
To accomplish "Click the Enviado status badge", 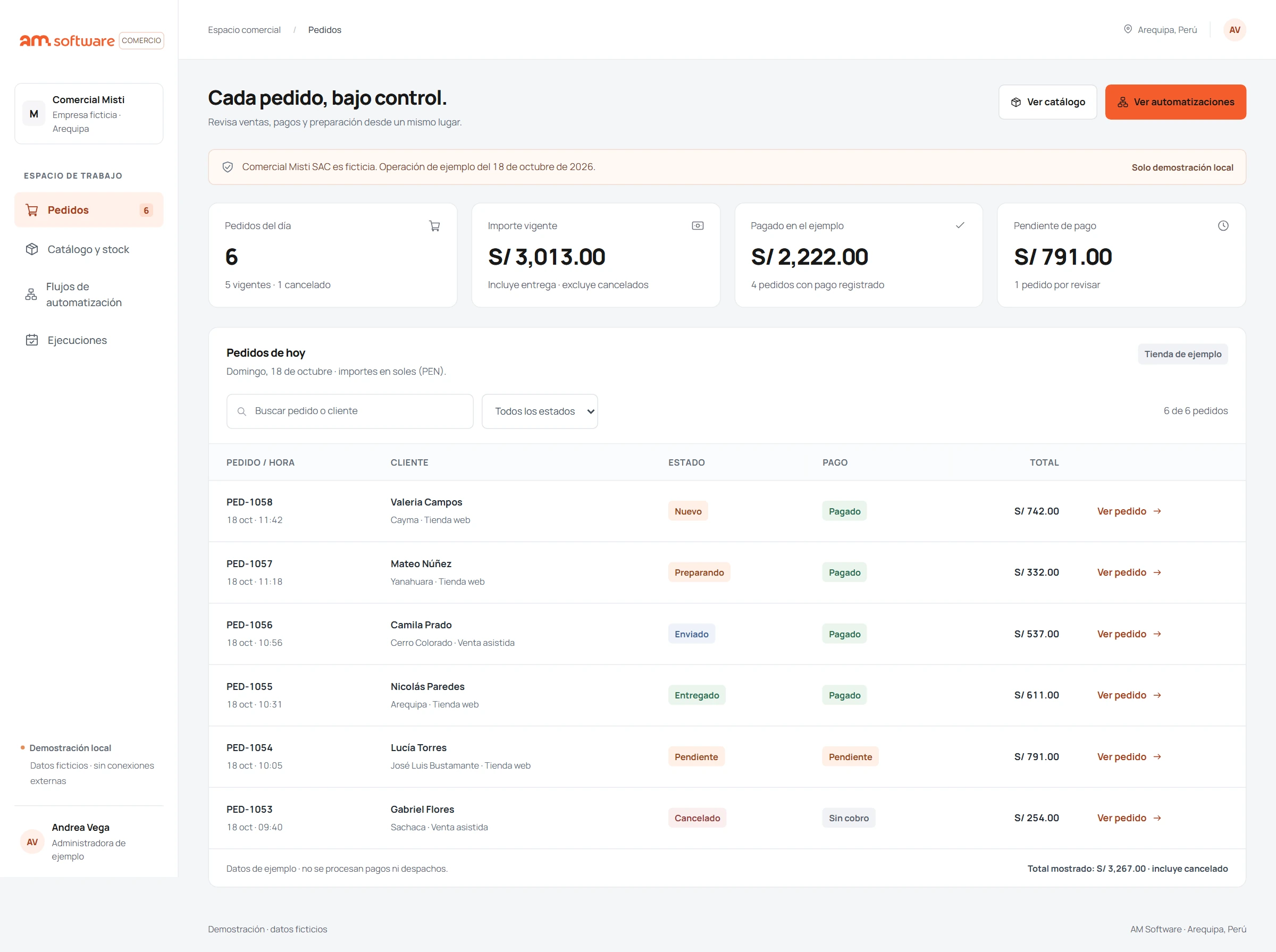I will (691, 634).
